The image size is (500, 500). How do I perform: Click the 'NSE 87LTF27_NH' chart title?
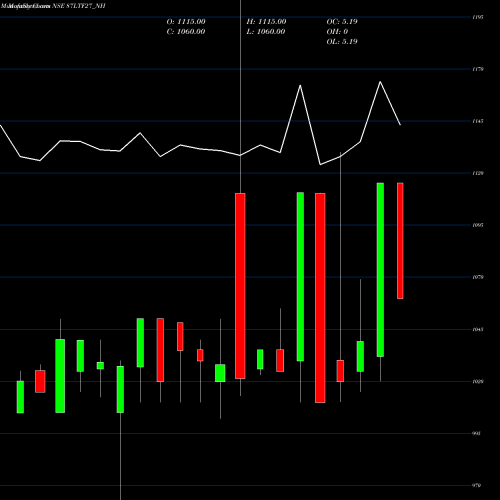pos(79,6)
